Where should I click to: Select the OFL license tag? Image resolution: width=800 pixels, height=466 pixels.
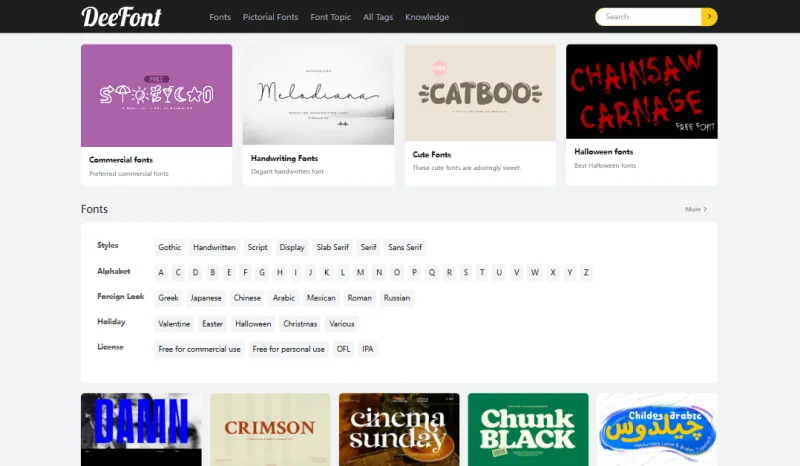point(343,349)
